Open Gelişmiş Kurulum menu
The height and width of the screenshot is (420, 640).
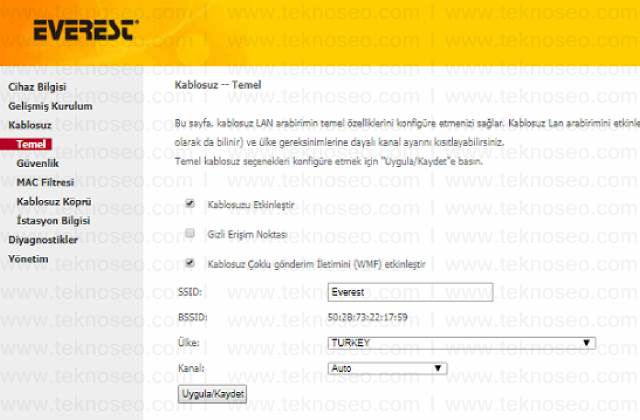[x=50, y=106]
